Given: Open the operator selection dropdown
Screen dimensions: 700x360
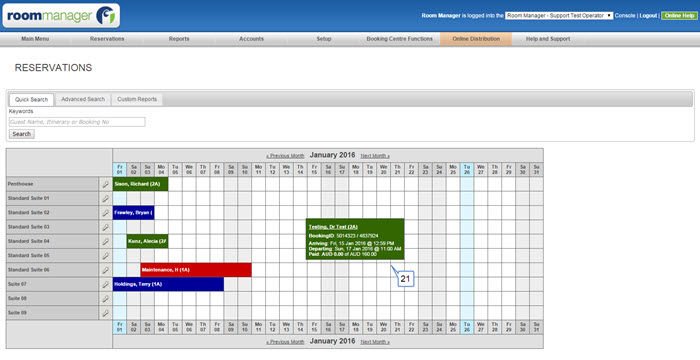Looking at the screenshot, I should click(x=558, y=16).
